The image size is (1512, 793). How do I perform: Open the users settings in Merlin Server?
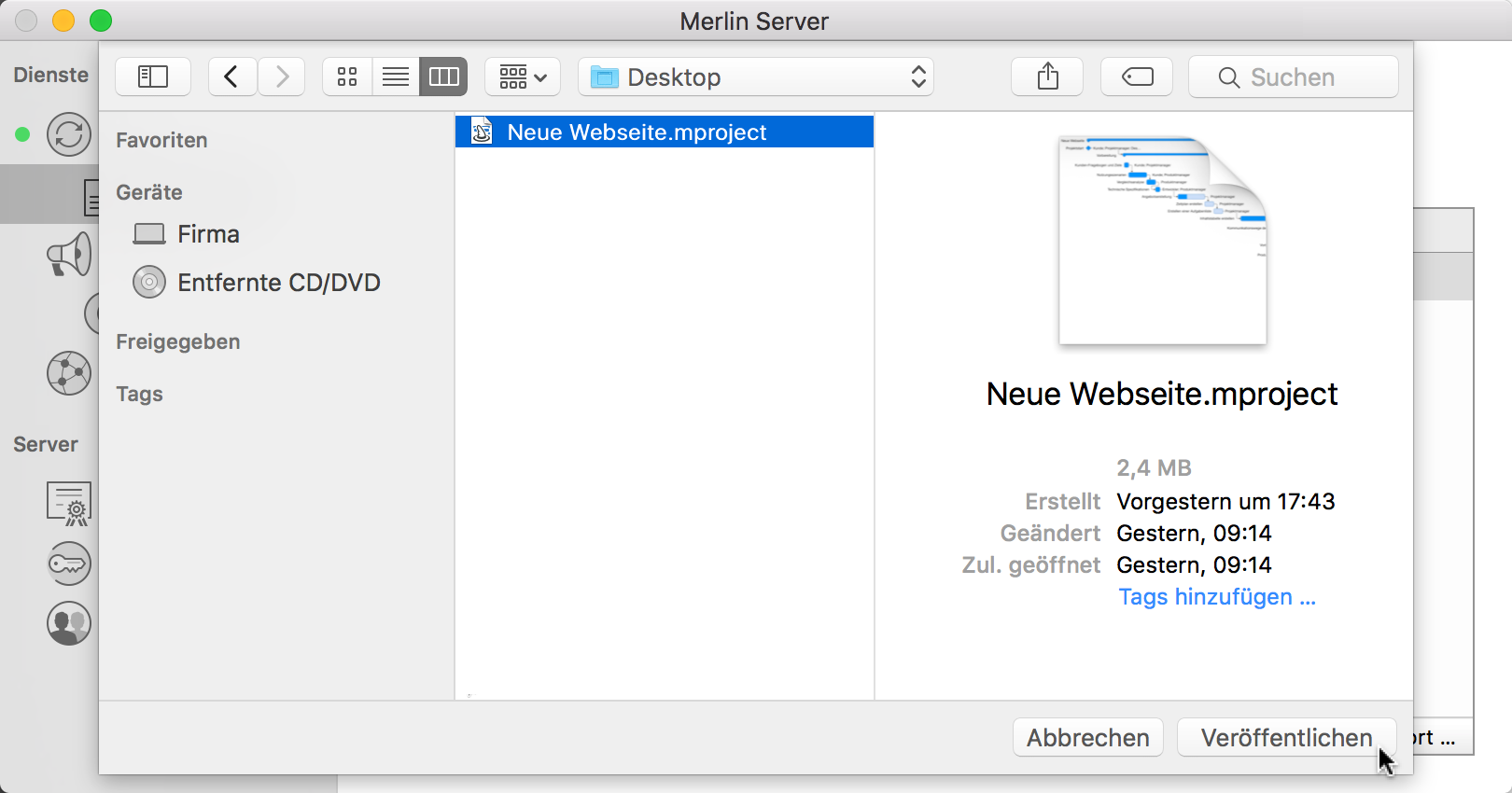69,623
